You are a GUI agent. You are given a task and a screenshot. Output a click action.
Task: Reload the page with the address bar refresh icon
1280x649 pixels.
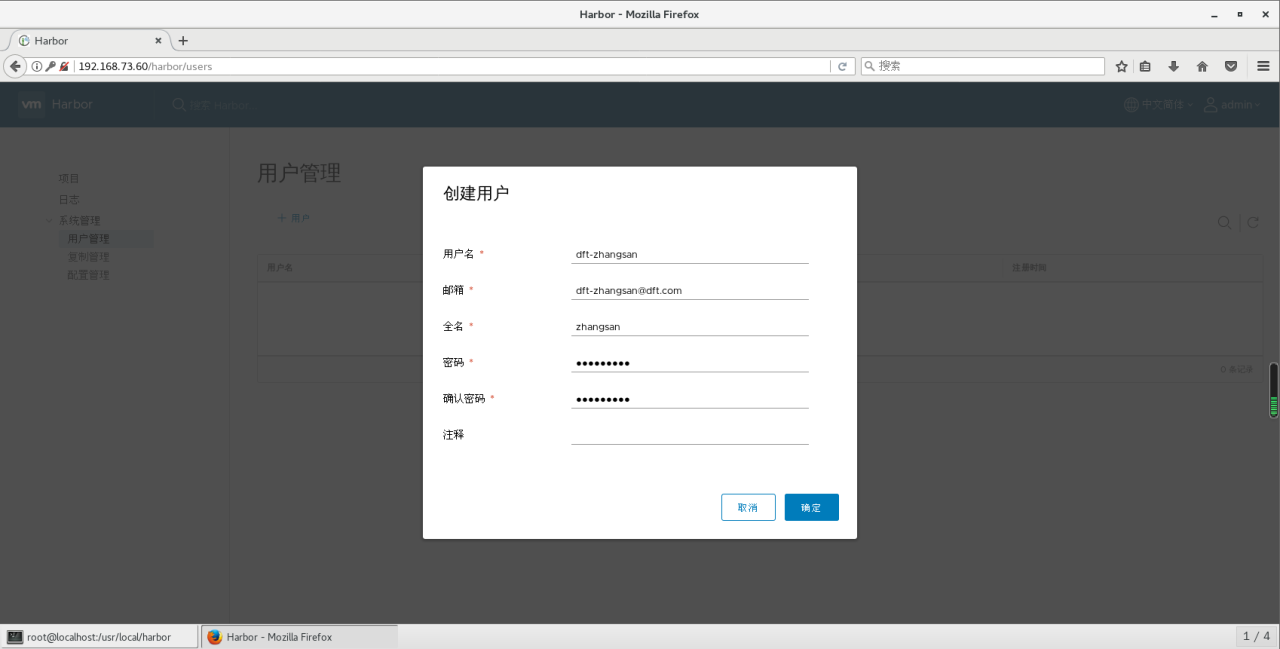click(x=842, y=65)
